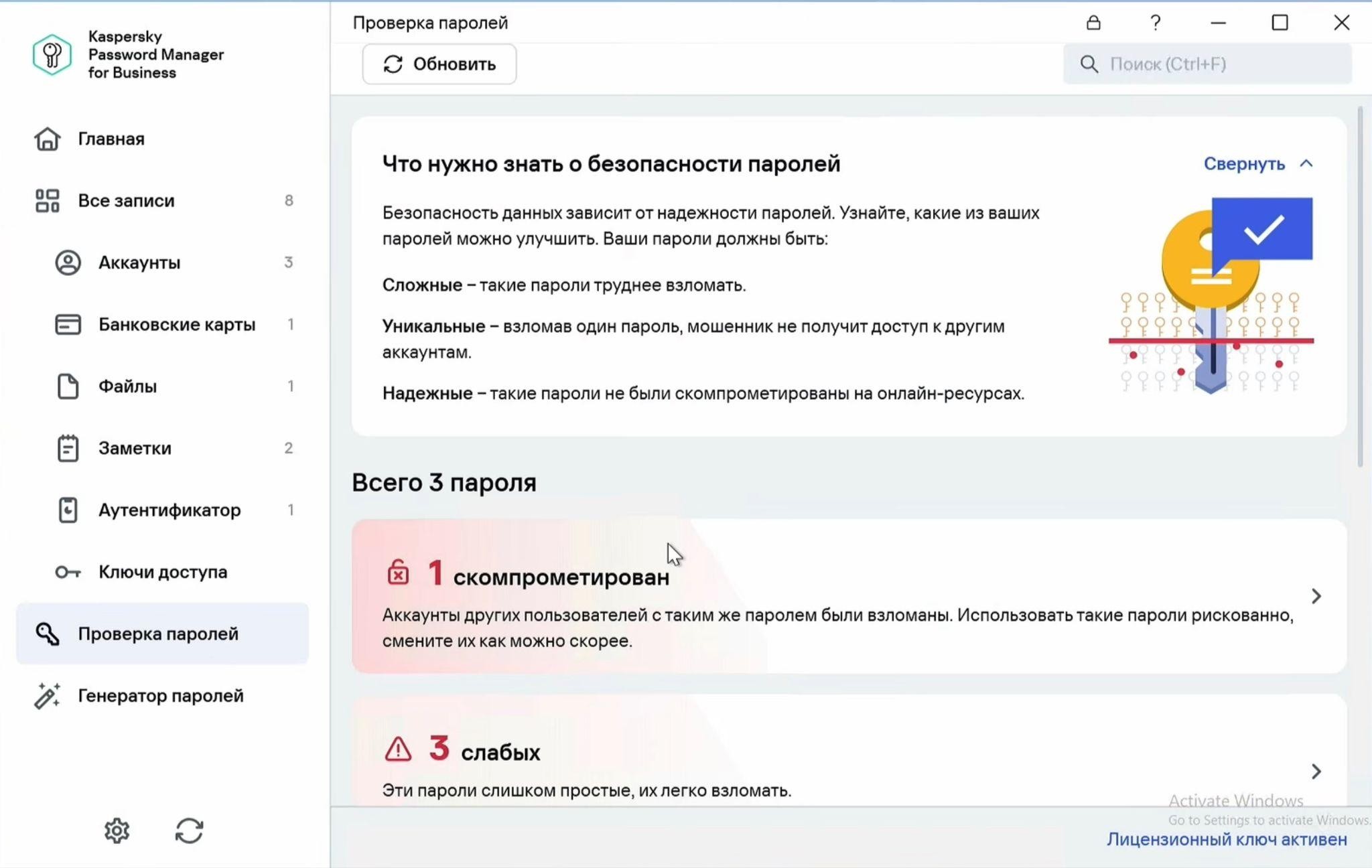Focus the Поиск (Ctrl+F) search field
The image size is (1372, 868).
tap(1207, 64)
